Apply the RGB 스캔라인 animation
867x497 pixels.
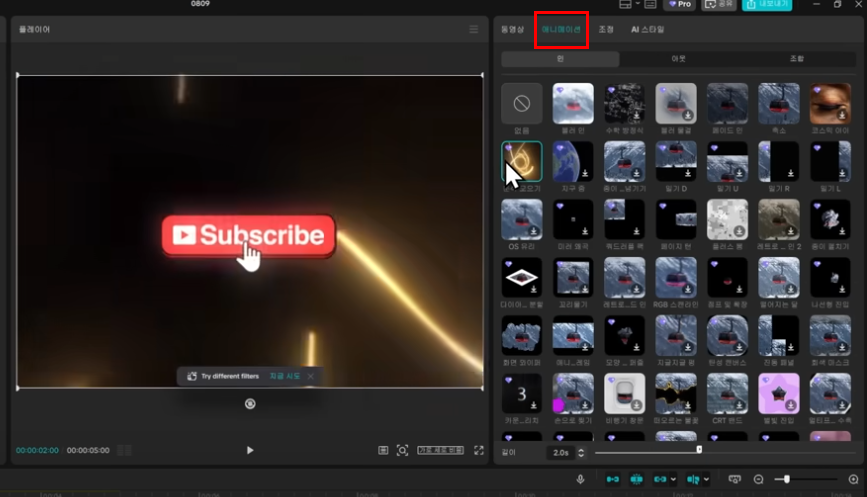[676, 278]
